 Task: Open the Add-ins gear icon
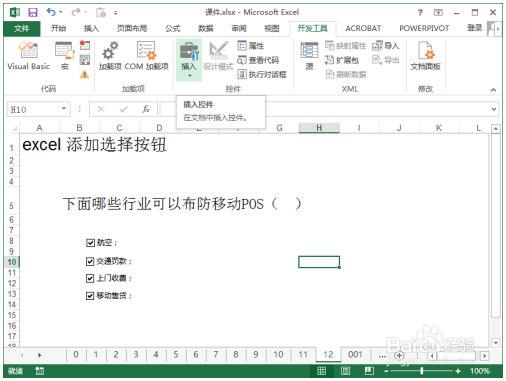[x=110, y=56]
